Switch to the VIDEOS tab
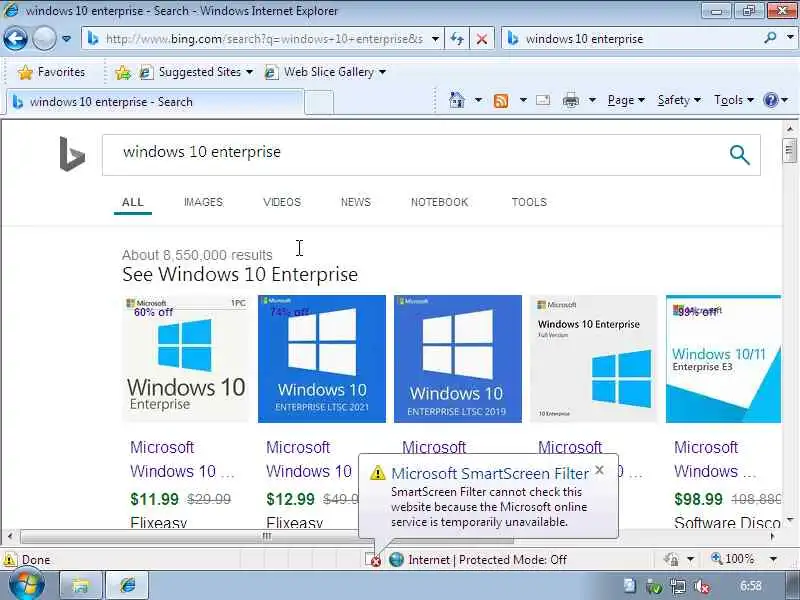The image size is (800, 600). 282,202
